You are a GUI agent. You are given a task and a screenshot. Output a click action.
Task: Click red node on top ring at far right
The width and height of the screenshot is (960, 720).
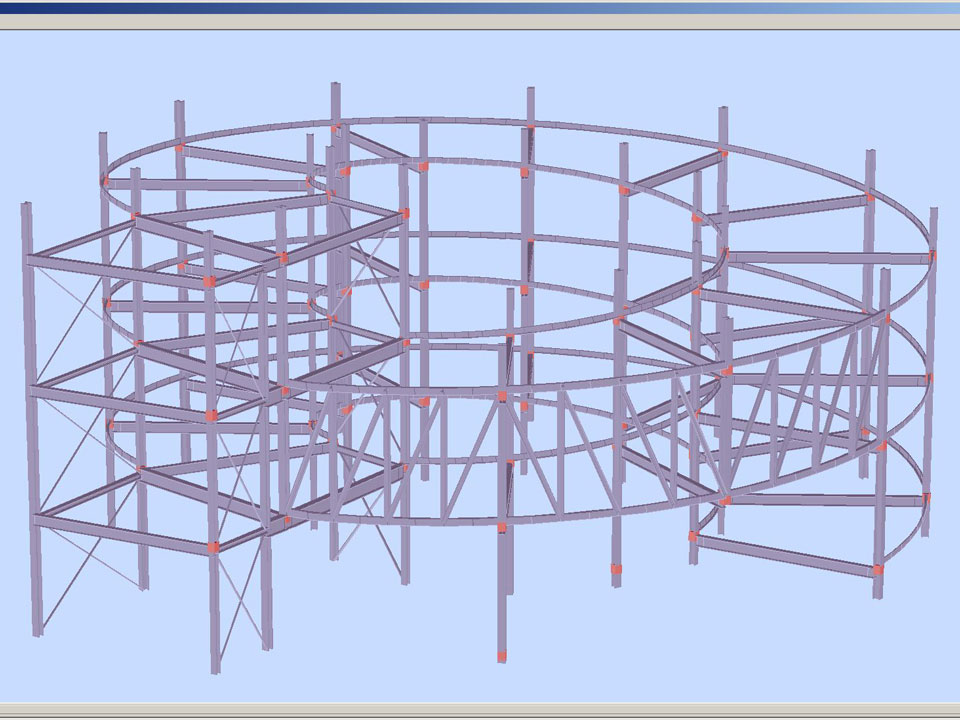(870, 198)
